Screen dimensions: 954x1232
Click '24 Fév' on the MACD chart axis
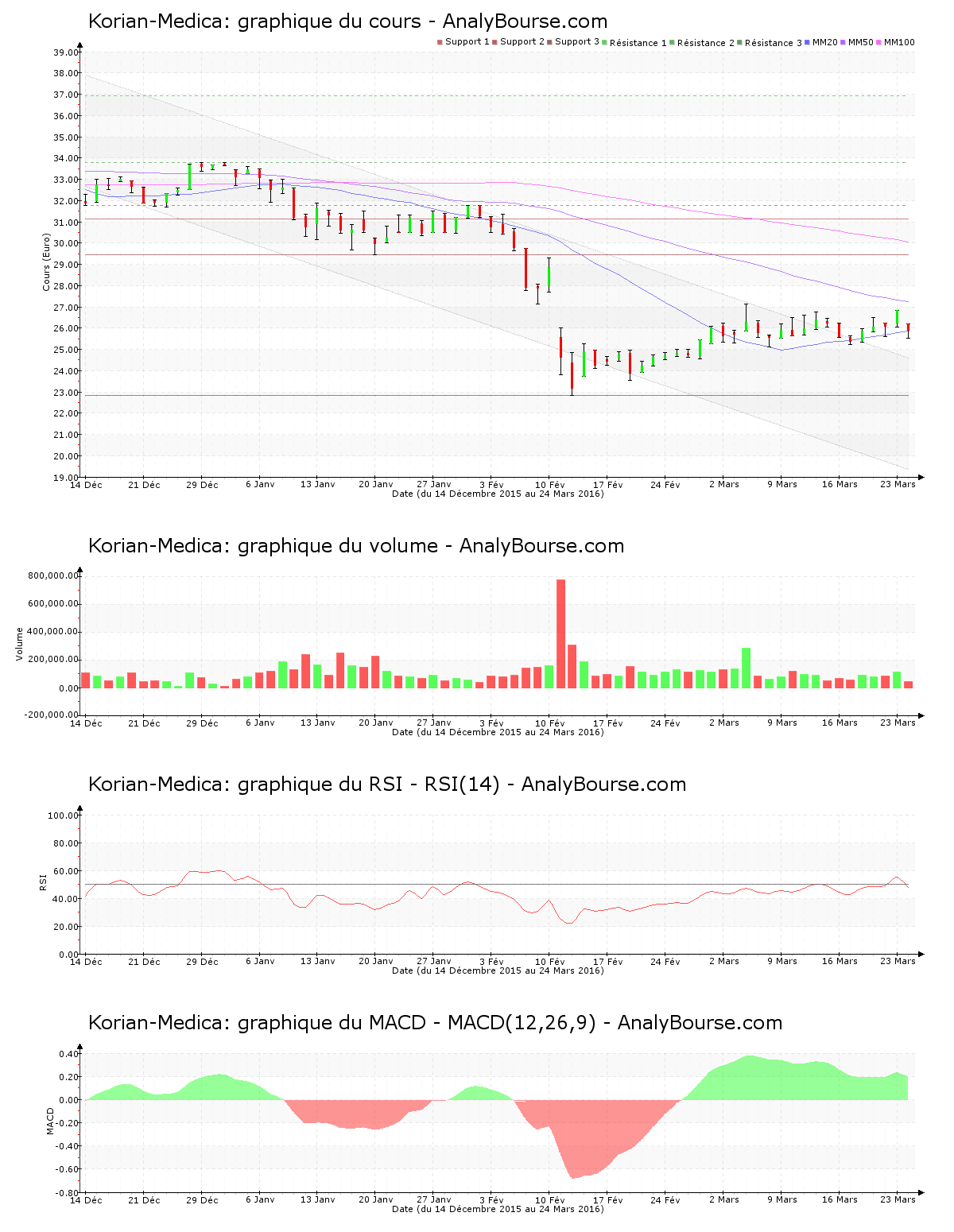click(x=665, y=1200)
